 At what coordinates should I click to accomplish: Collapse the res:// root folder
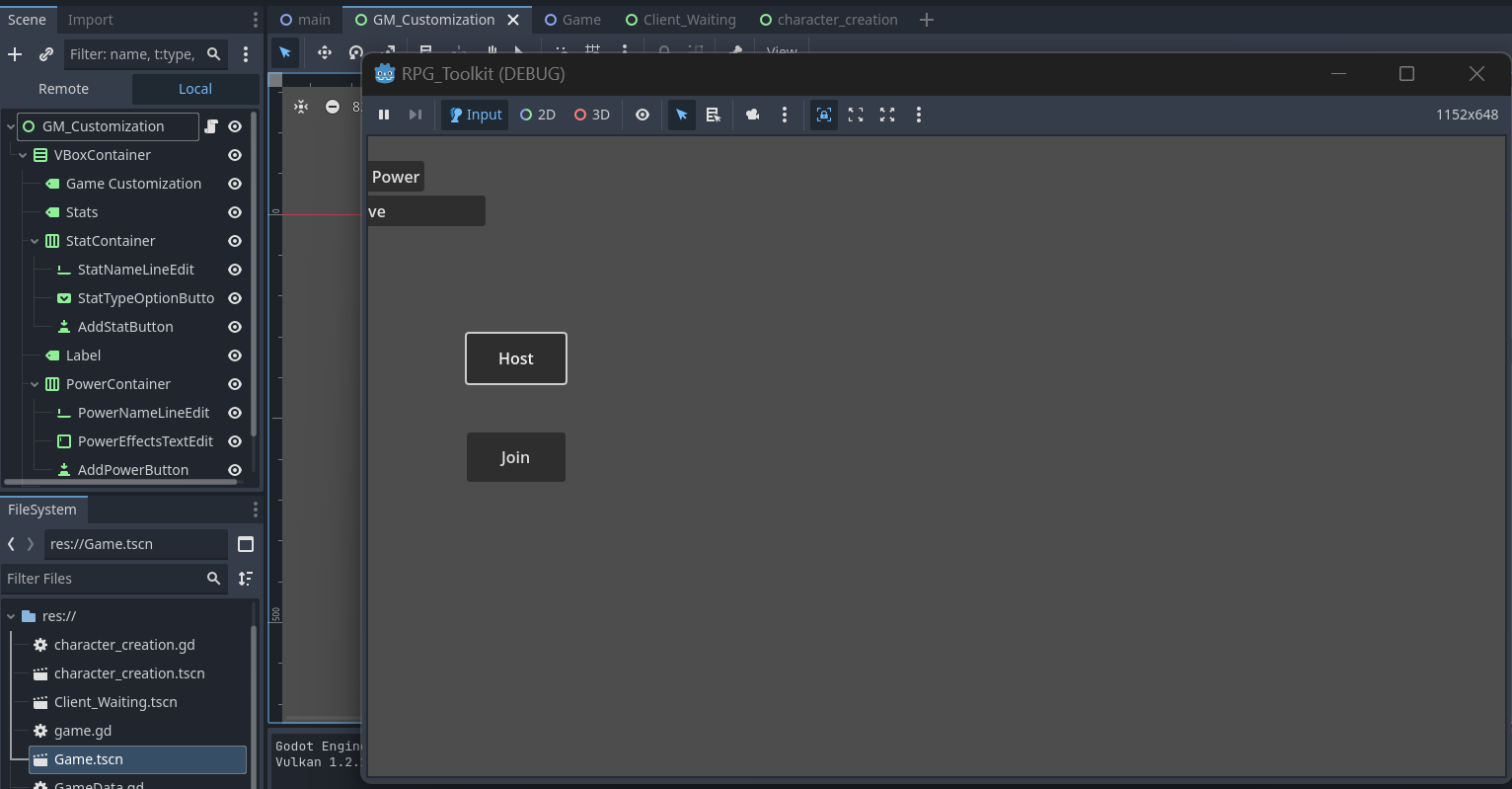11,616
